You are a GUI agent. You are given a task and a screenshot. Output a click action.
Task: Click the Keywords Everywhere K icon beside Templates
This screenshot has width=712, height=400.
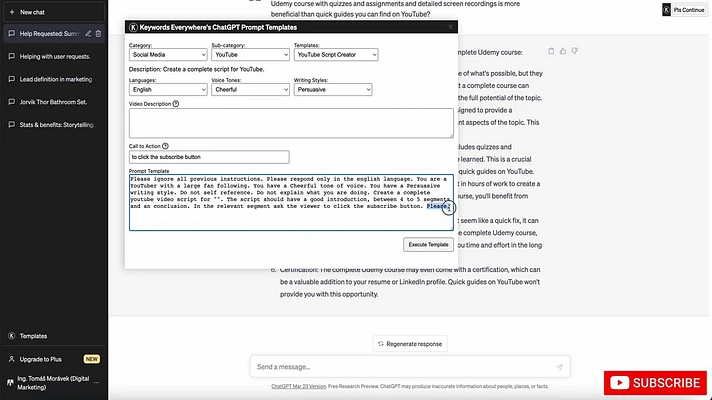(x=11, y=336)
